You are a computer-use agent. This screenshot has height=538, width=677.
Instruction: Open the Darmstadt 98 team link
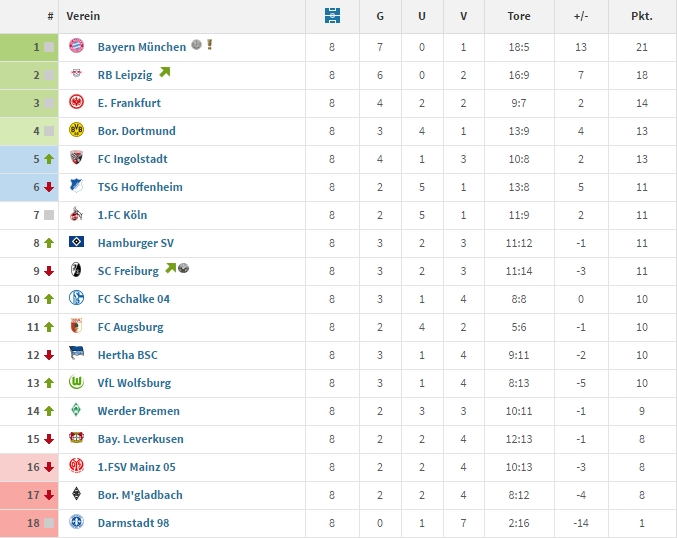coord(134,523)
